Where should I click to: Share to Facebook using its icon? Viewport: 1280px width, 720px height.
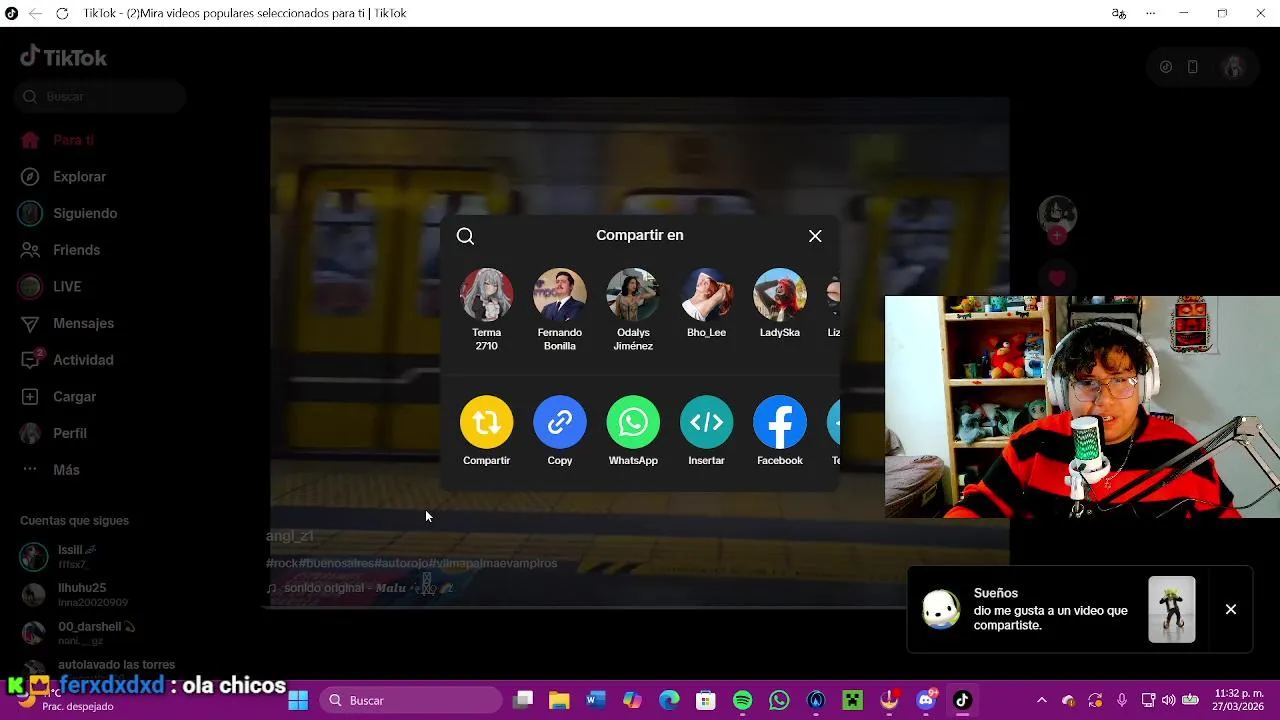(780, 423)
